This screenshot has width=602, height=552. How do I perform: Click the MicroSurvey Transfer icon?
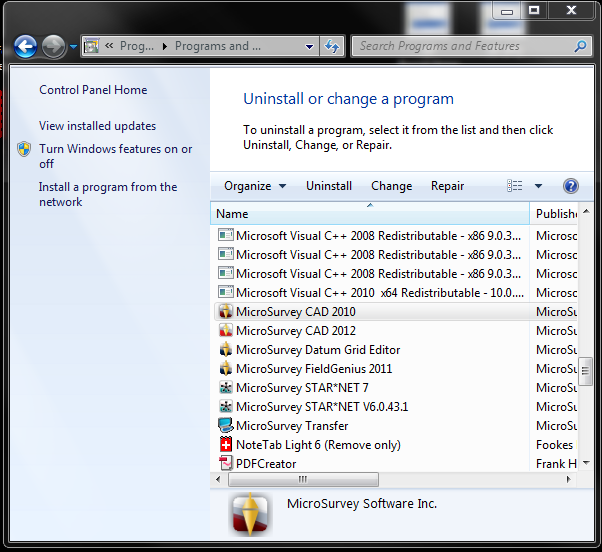(x=226, y=426)
